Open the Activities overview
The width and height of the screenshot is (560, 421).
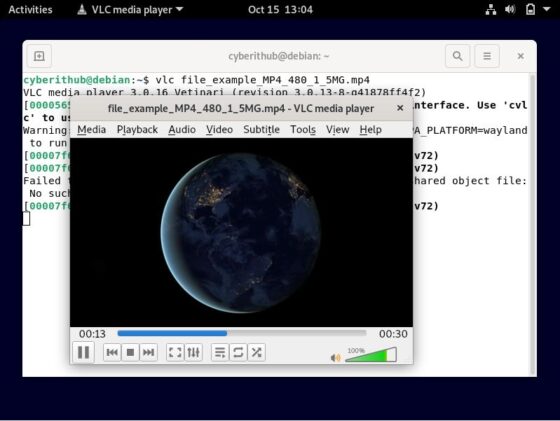coord(30,9)
